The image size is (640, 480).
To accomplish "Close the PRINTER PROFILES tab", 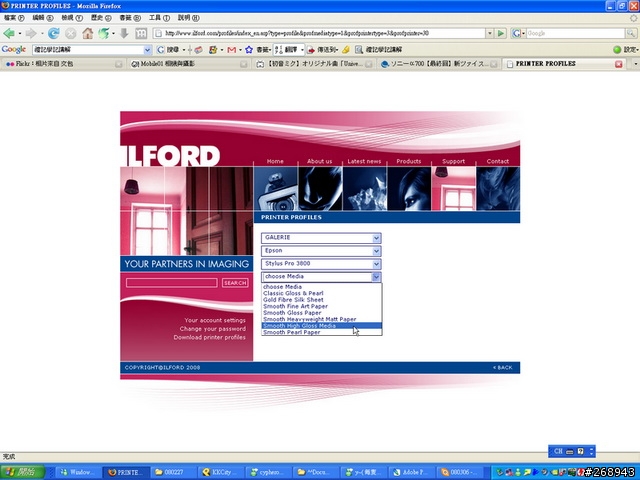I will [618, 64].
